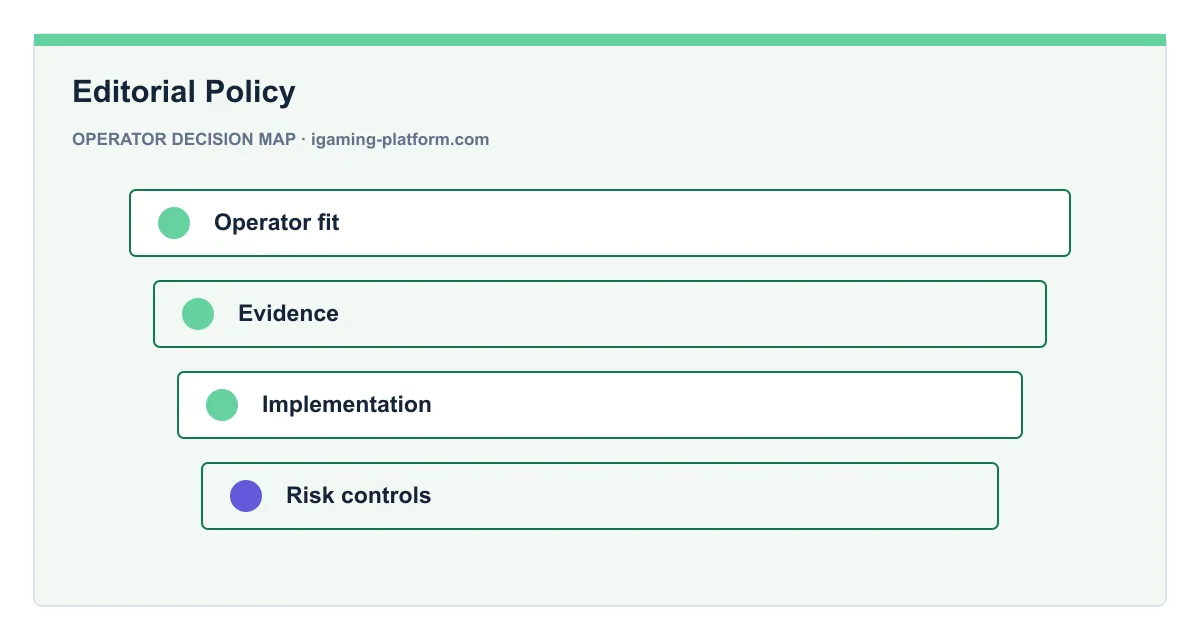Click the word "Policy" in the heading
This screenshot has width=1200, height=640.
250,92
